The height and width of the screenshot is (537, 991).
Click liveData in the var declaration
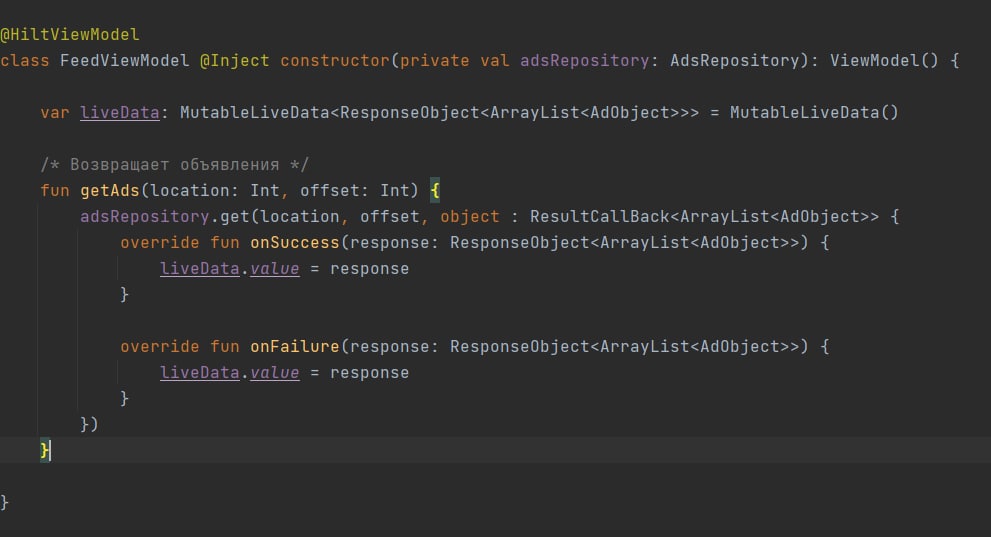pyautogui.click(x=119, y=112)
